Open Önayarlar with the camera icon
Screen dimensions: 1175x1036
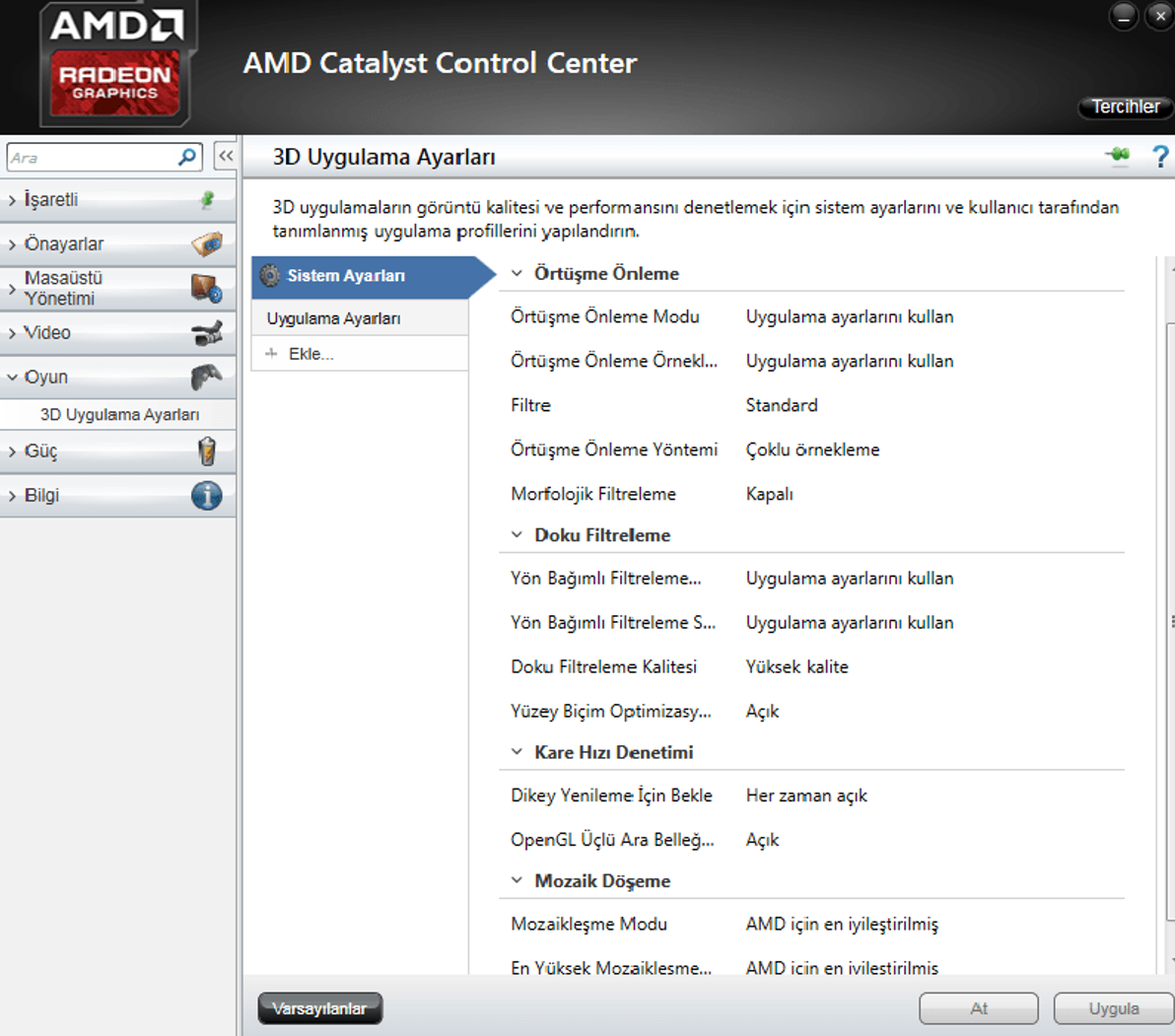pos(207,244)
